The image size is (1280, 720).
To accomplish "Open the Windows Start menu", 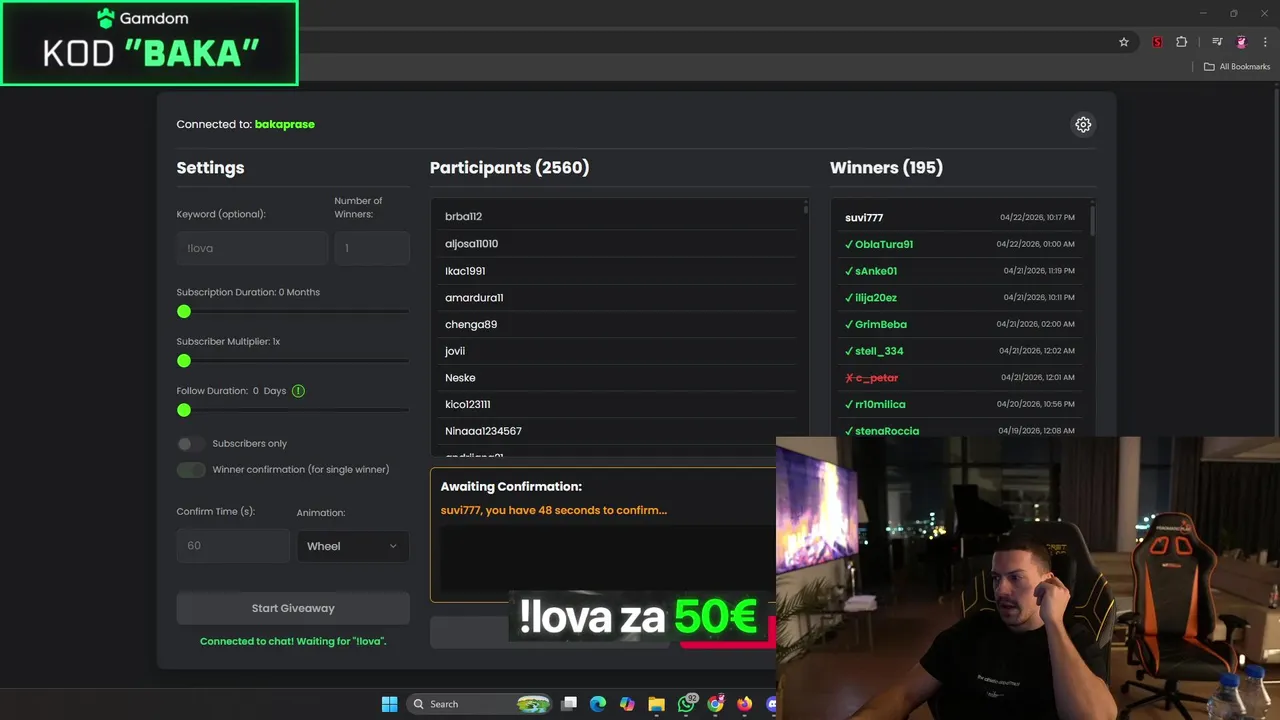I will pos(390,704).
